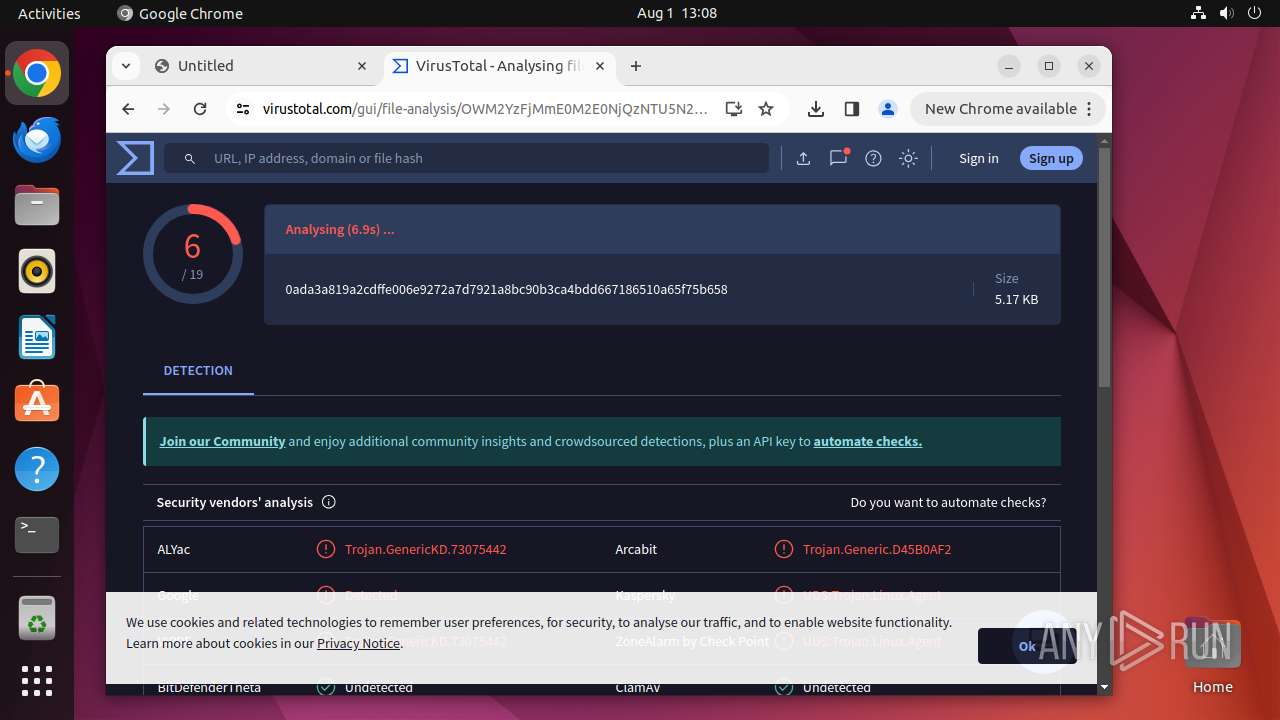Launch Thunderbird mail from the dock
The image size is (1280, 720).
point(37,139)
